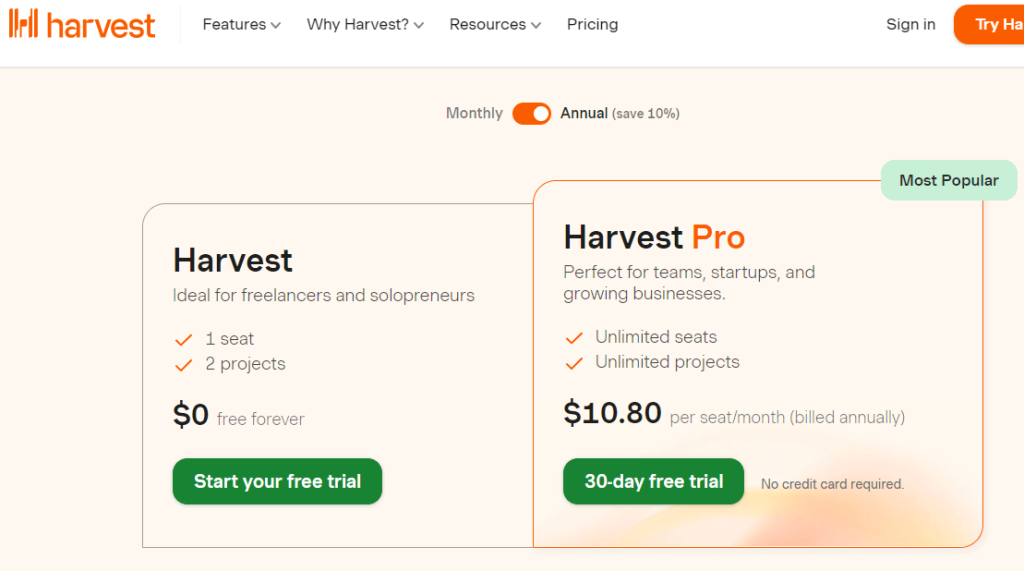Click the Most Popular badge

coord(948,181)
